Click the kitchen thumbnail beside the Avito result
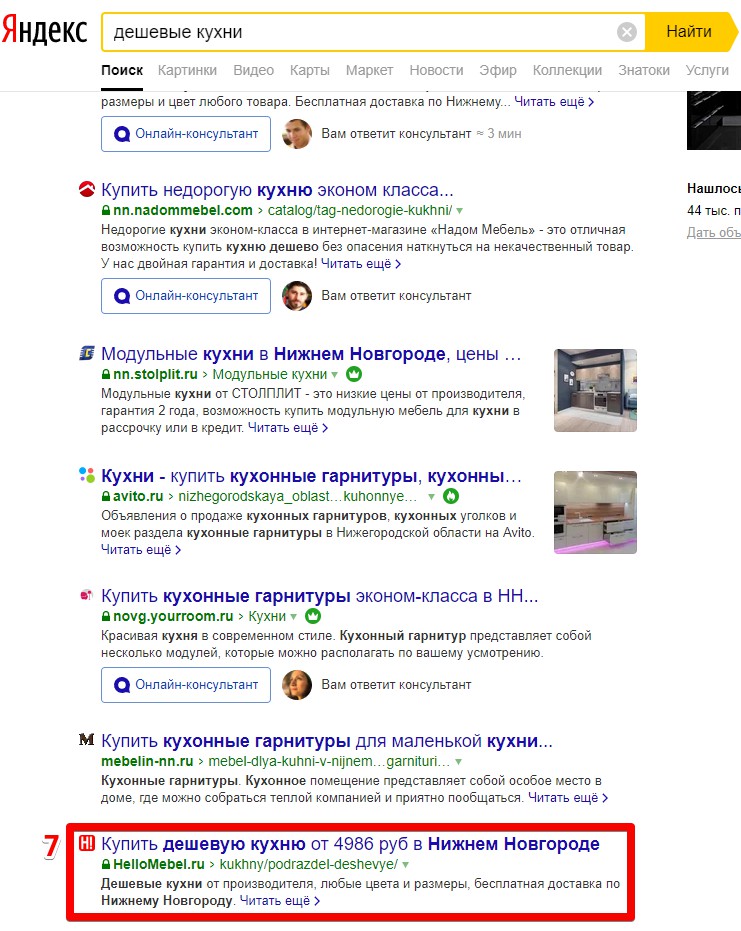This screenshot has height=931, width=741. (595, 512)
